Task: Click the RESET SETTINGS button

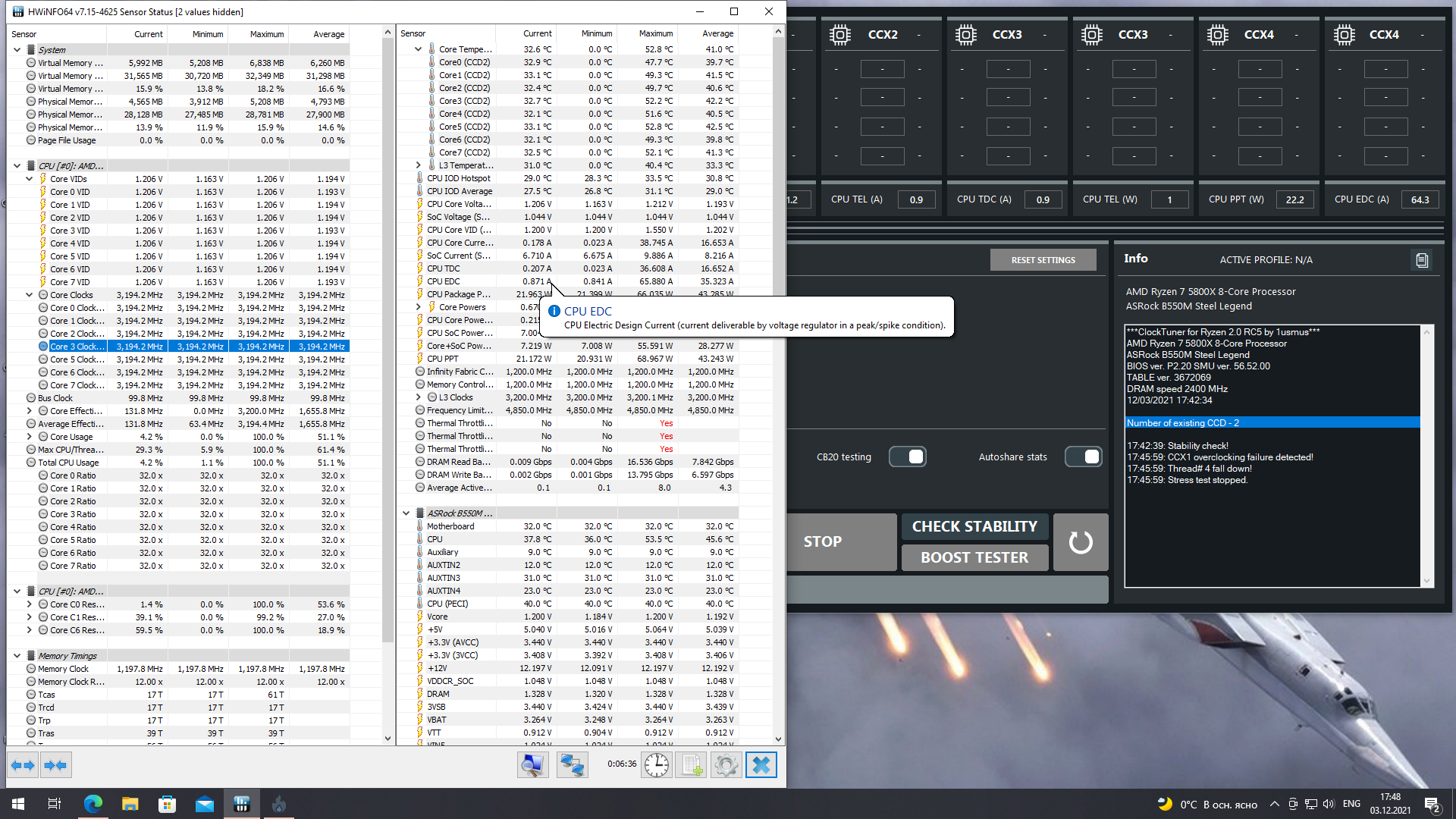Action: tap(1043, 260)
